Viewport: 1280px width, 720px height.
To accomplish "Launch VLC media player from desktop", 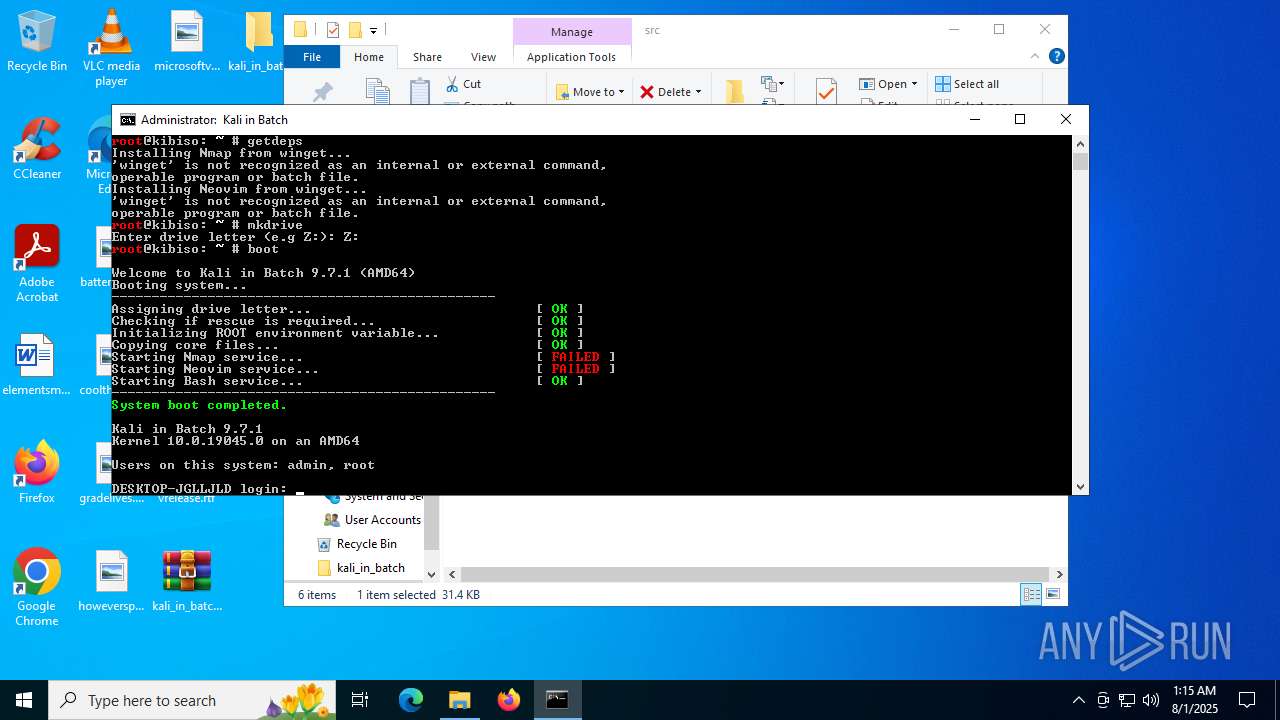I will (112, 48).
